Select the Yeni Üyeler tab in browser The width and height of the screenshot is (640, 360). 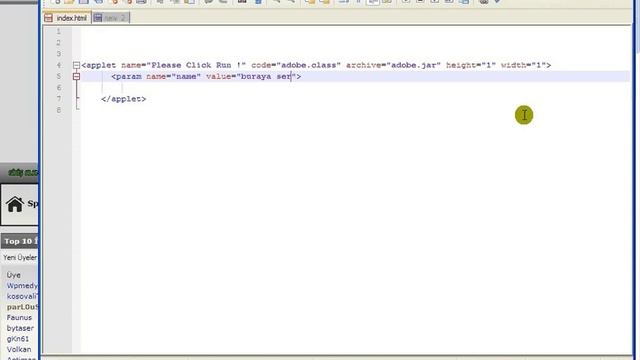click(x=20, y=258)
